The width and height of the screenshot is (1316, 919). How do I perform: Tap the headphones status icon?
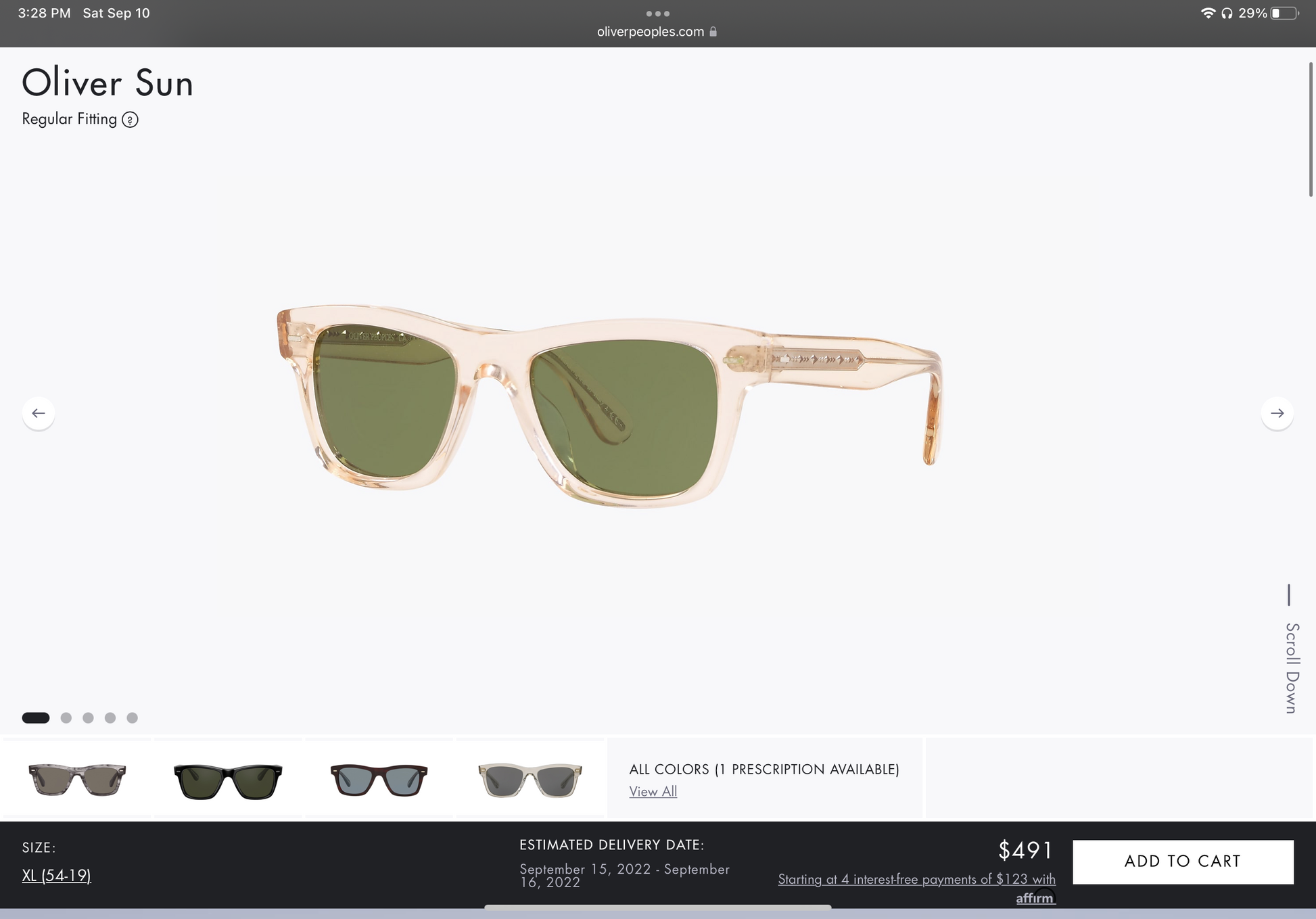click(x=1227, y=14)
